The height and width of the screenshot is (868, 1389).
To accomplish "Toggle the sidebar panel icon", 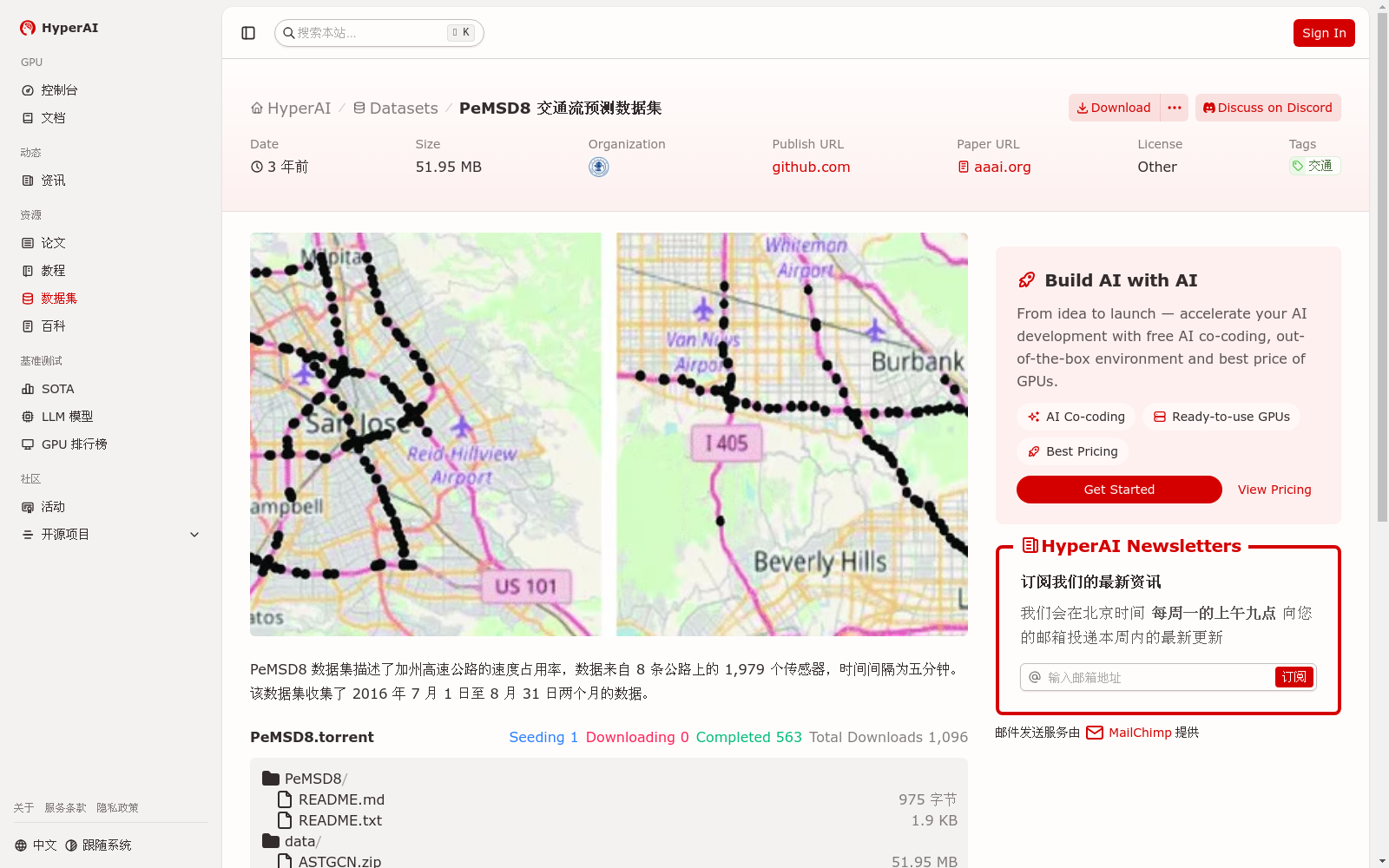I will [248, 33].
